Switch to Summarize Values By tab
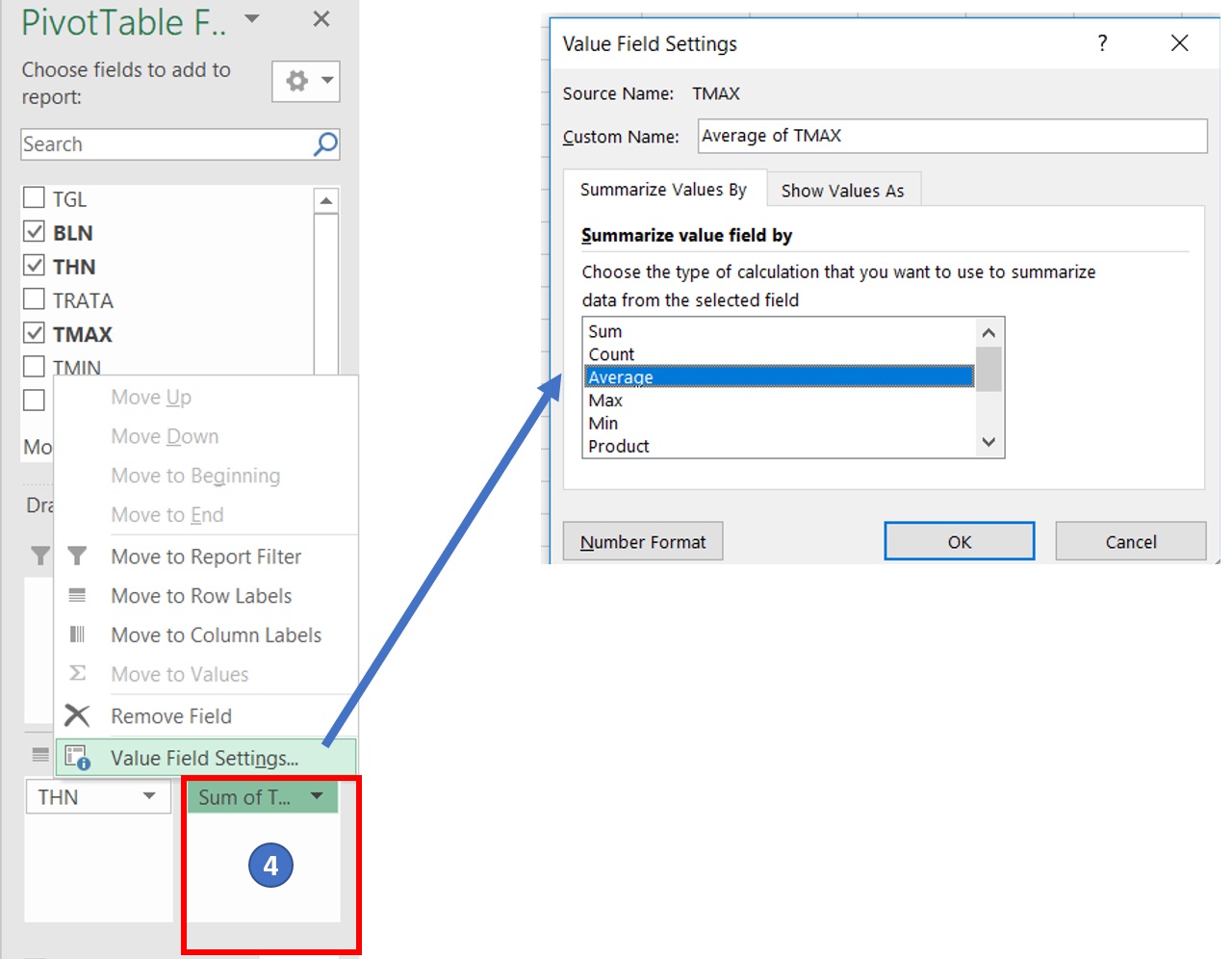 coord(663,190)
